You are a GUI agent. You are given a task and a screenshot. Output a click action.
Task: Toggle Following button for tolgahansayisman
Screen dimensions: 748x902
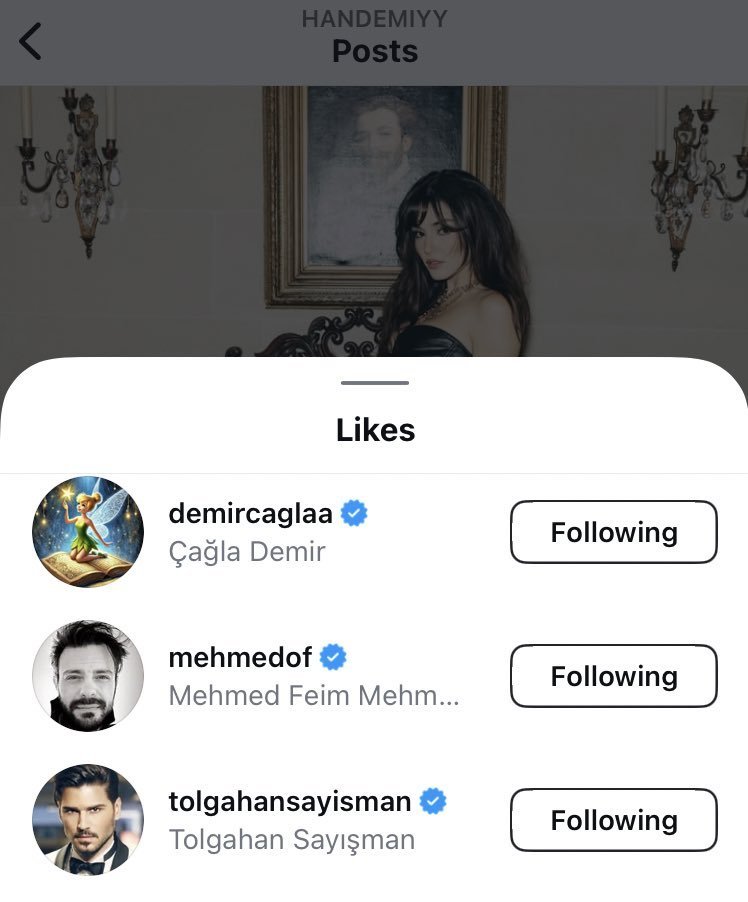[x=613, y=820]
